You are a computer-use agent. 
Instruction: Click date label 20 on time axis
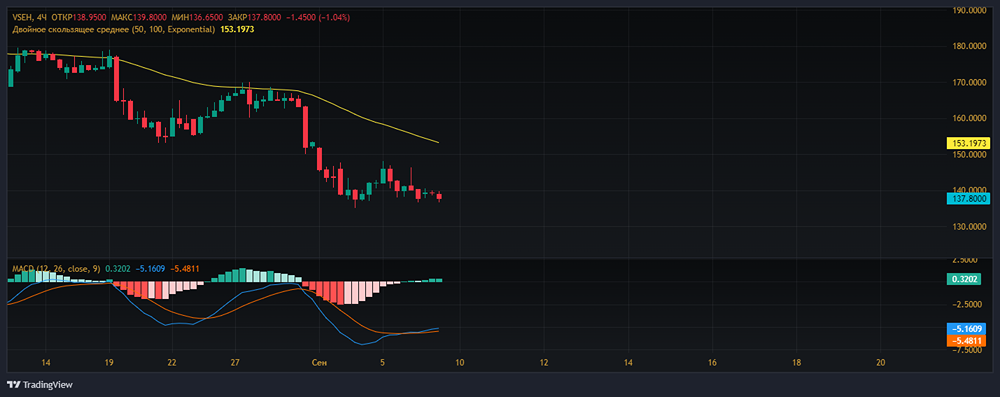[880, 363]
